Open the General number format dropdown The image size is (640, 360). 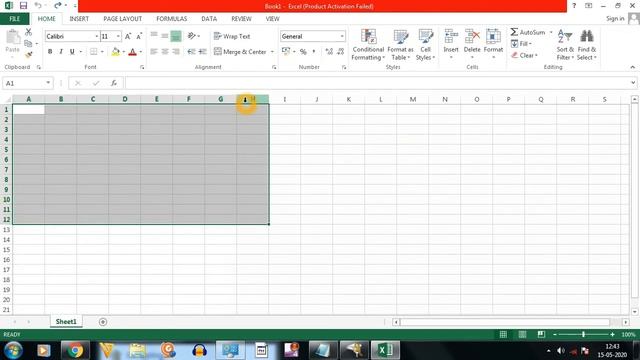342,36
